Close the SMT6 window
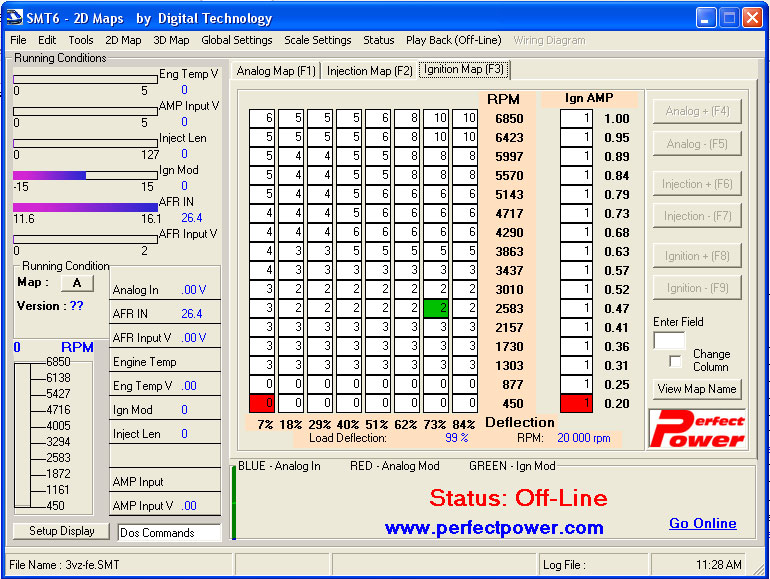 pyautogui.click(x=752, y=18)
